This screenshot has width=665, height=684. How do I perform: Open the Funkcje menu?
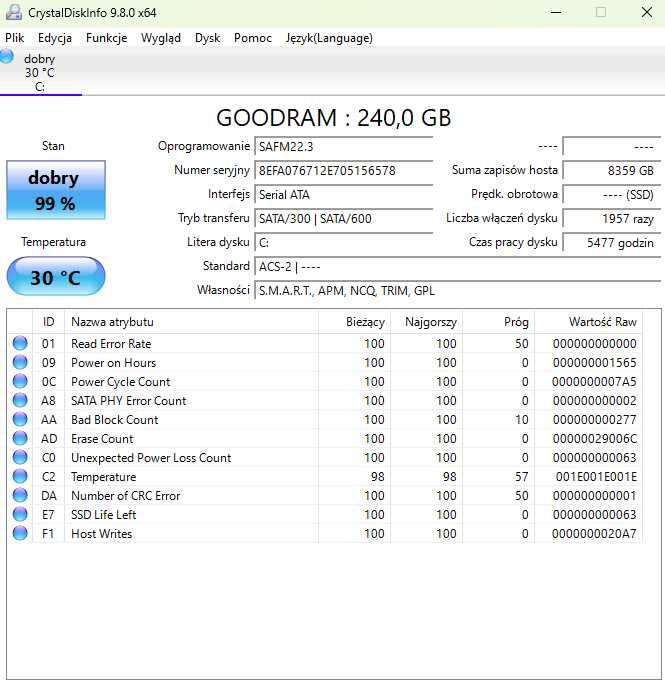coord(106,38)
